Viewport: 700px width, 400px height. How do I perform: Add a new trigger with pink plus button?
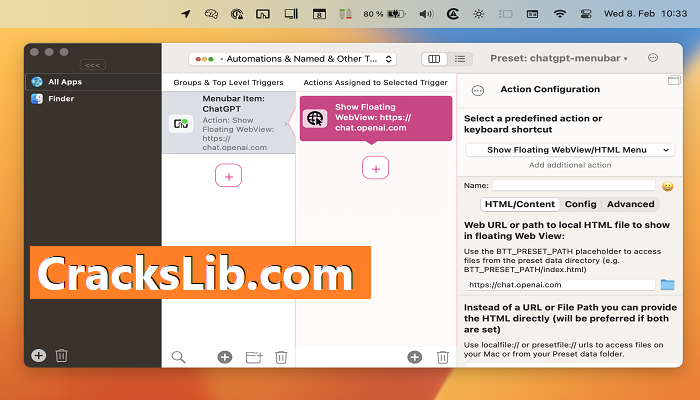tap(229, 175)
